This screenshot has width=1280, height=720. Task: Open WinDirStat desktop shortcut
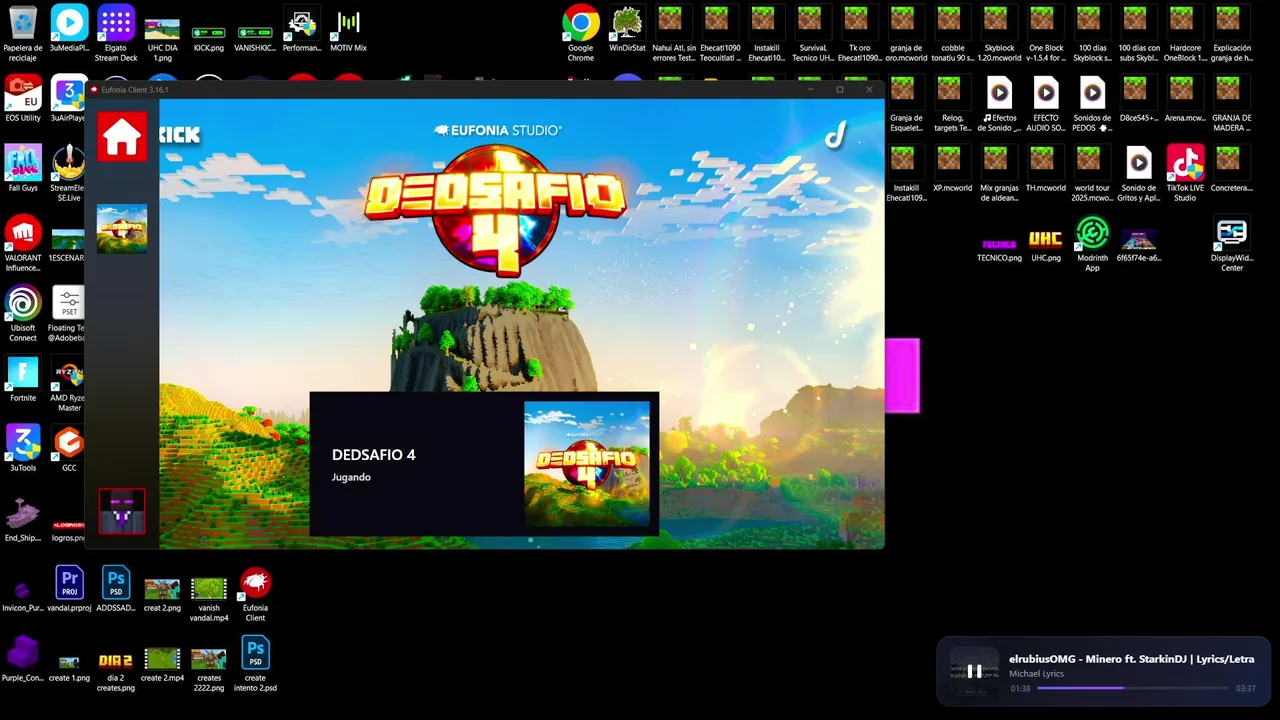627,30
